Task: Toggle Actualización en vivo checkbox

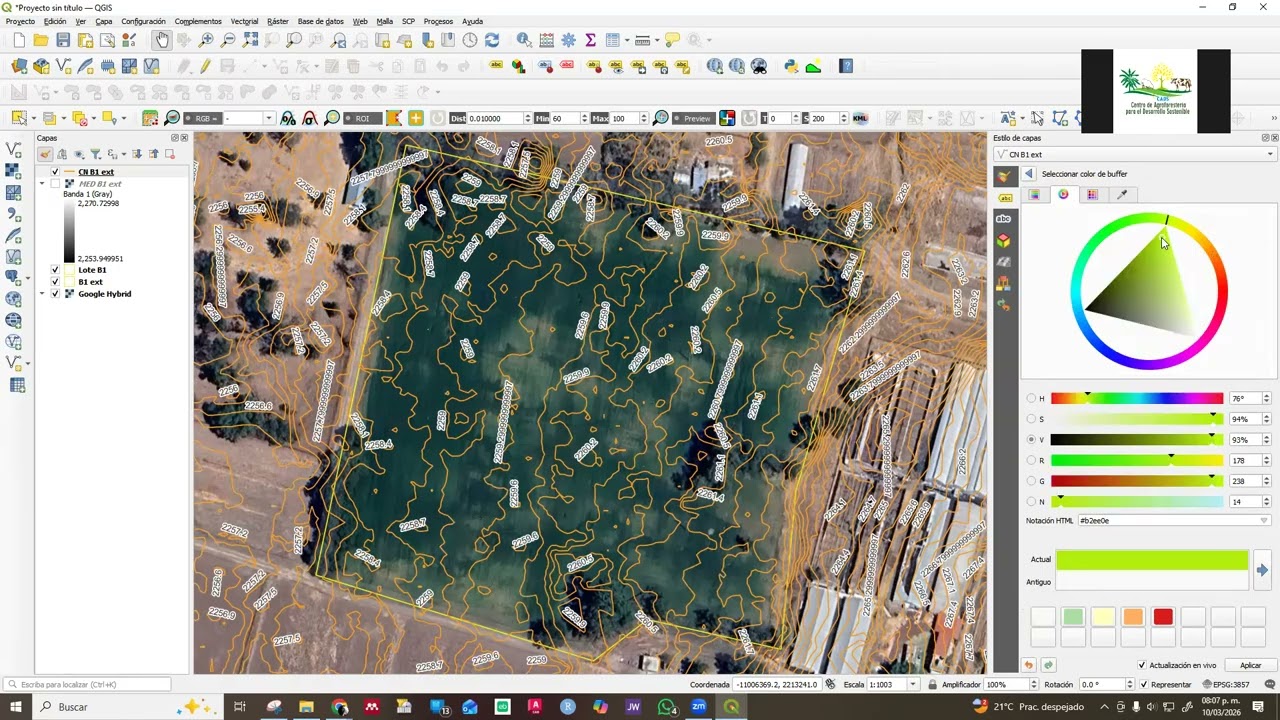Action: coord(1142,665)
